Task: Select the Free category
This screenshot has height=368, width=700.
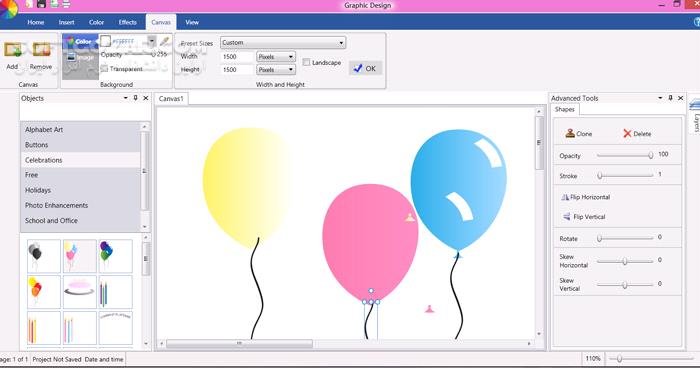Action: [x=80, y=175]
